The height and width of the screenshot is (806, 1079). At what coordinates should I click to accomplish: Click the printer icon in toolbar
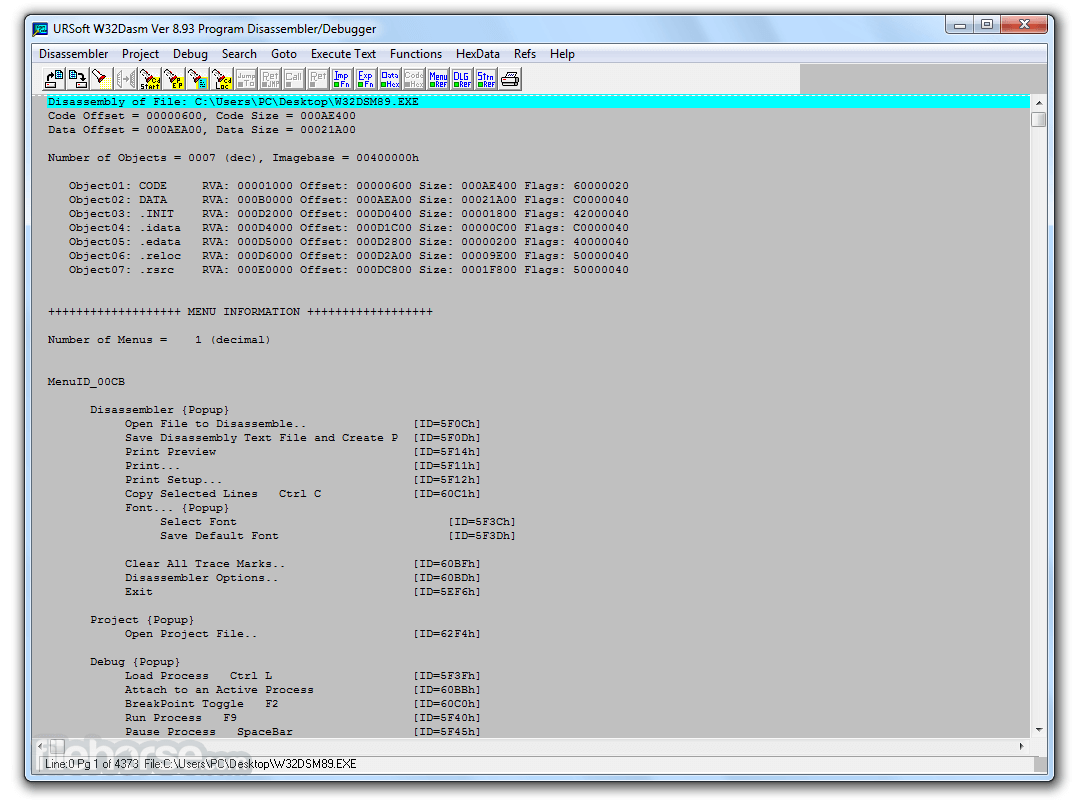[x=510, y=79]
